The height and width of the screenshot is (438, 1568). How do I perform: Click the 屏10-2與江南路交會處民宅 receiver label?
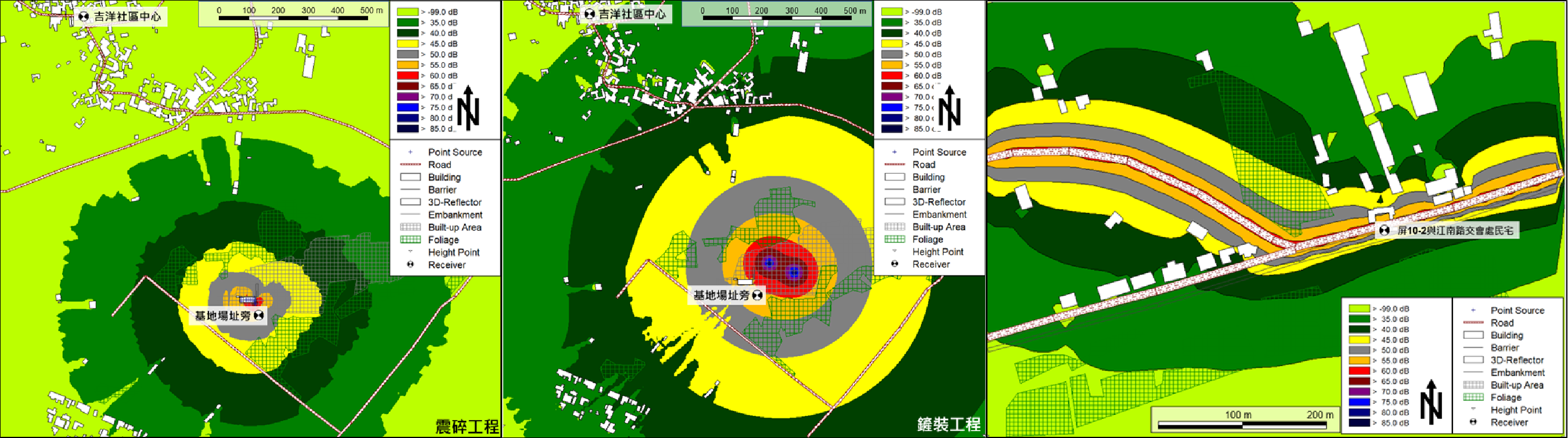pos(1454,230)
